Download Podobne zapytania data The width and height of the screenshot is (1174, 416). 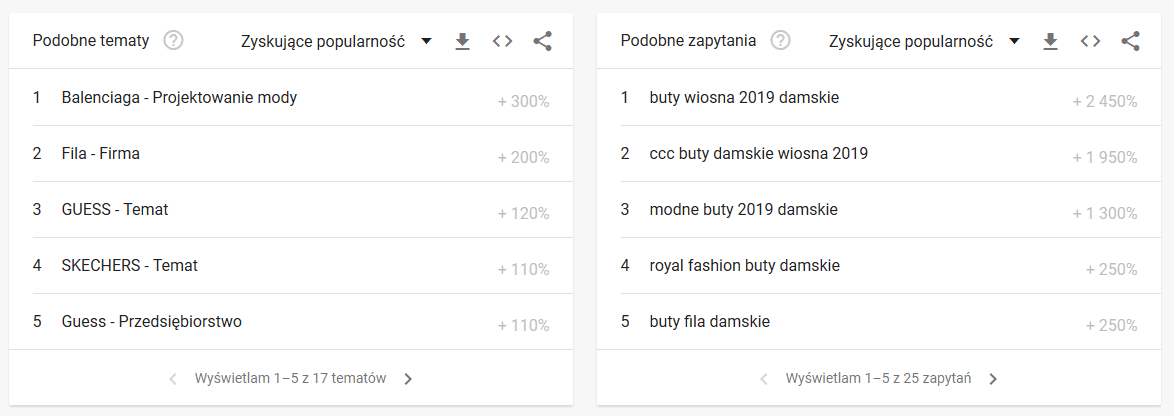1051,41
